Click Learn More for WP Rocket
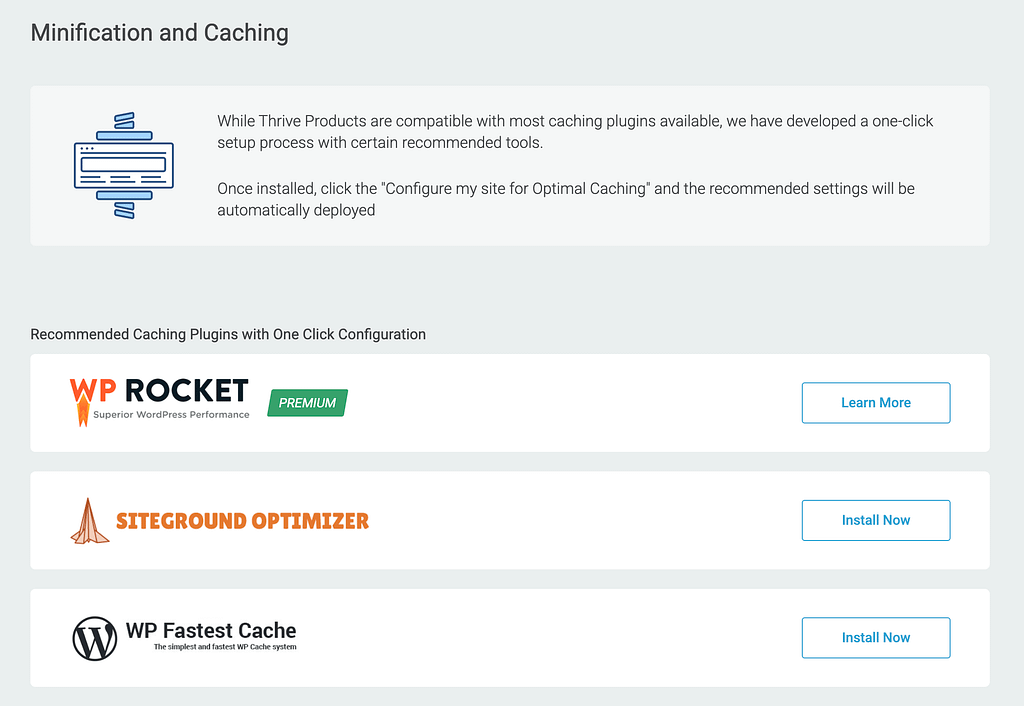Viewport: 1024px width, 706px height. coord(876,403)
